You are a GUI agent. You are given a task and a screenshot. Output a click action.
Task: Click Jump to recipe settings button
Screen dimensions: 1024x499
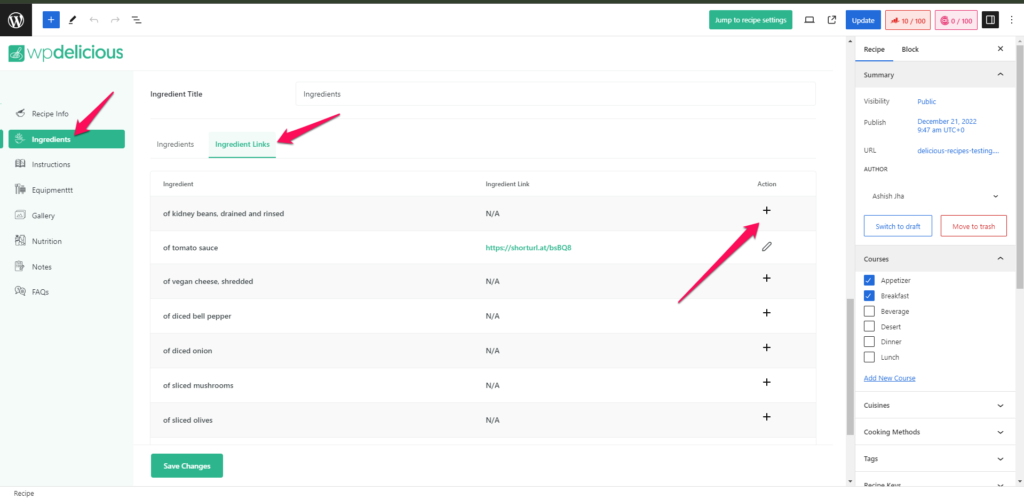[750, 20]
